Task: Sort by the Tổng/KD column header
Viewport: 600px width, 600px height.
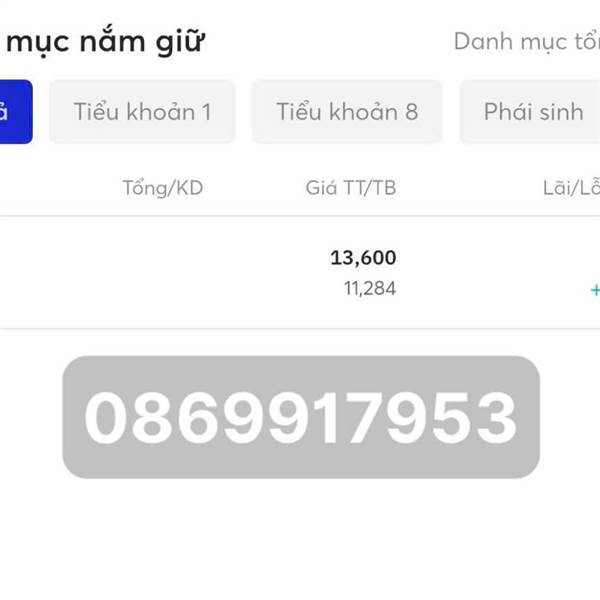Action: click(163, 188)
